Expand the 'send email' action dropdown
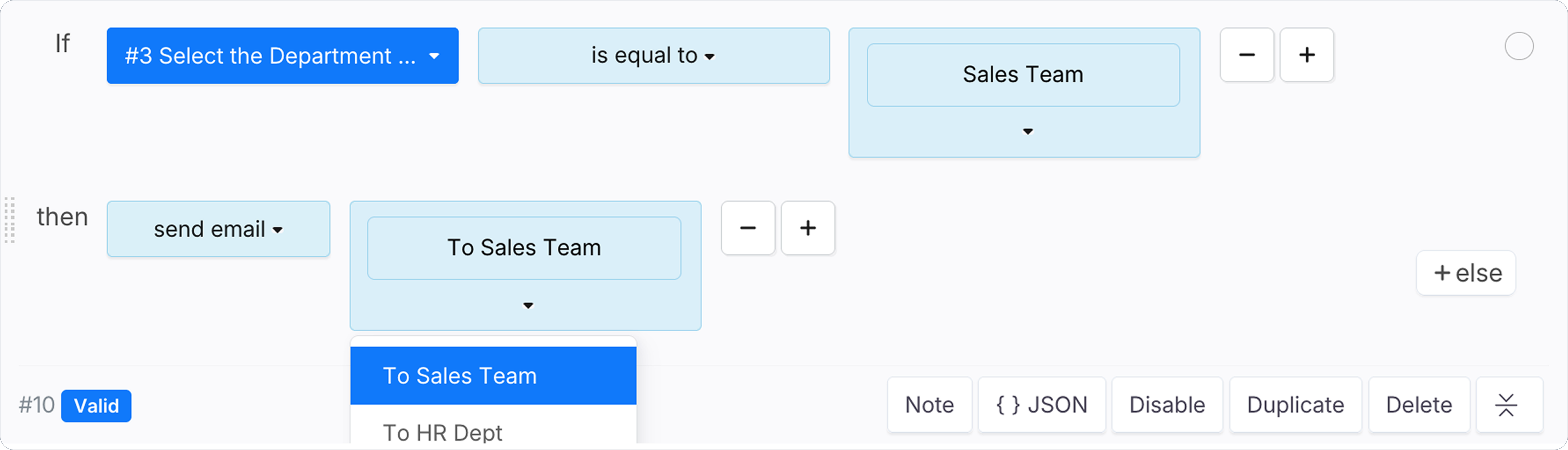The height and width of the screenshot is (450, 1568). 218,229
